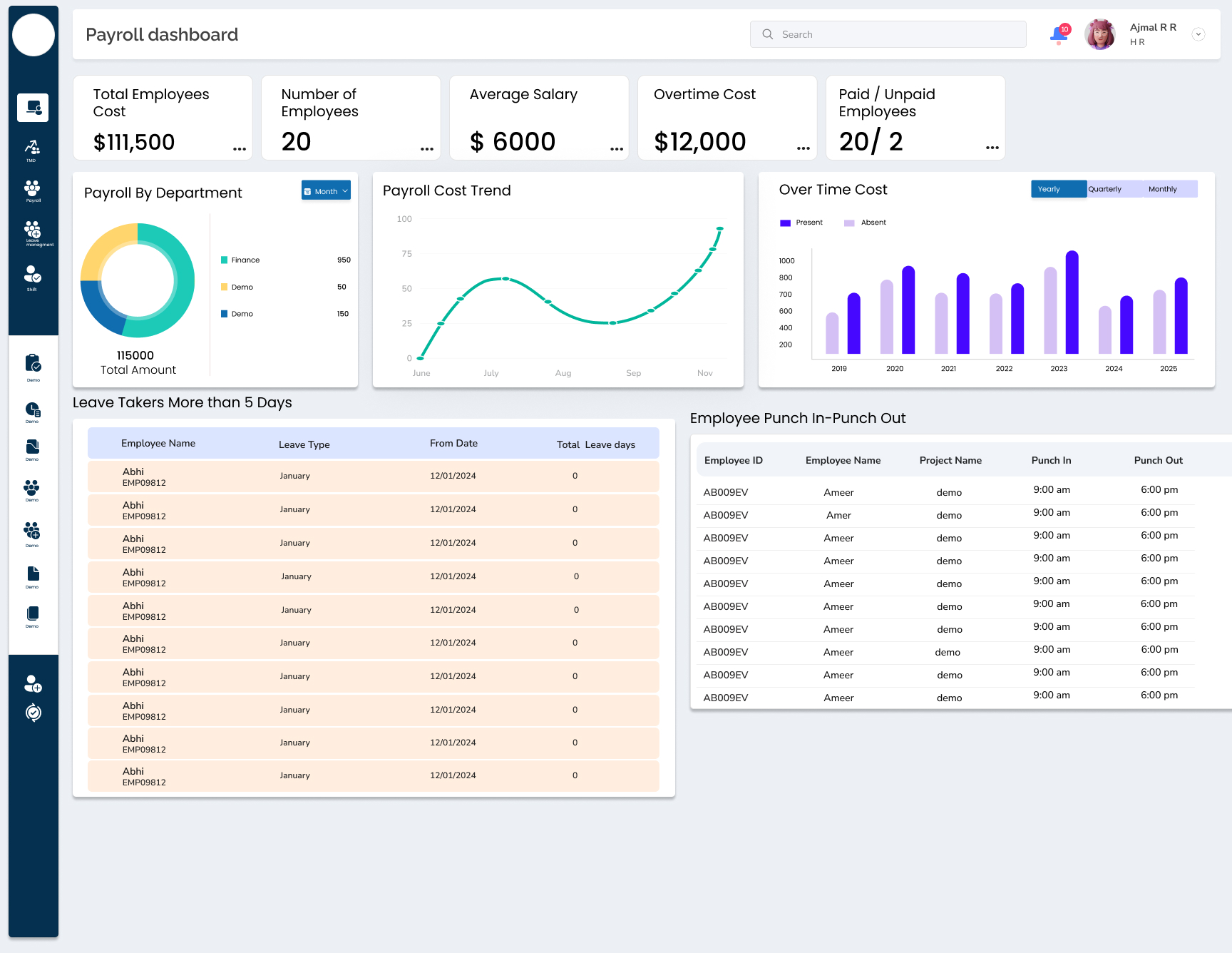Click the clock Demo icon in sidebar
1232x953 pixels.
33,412
